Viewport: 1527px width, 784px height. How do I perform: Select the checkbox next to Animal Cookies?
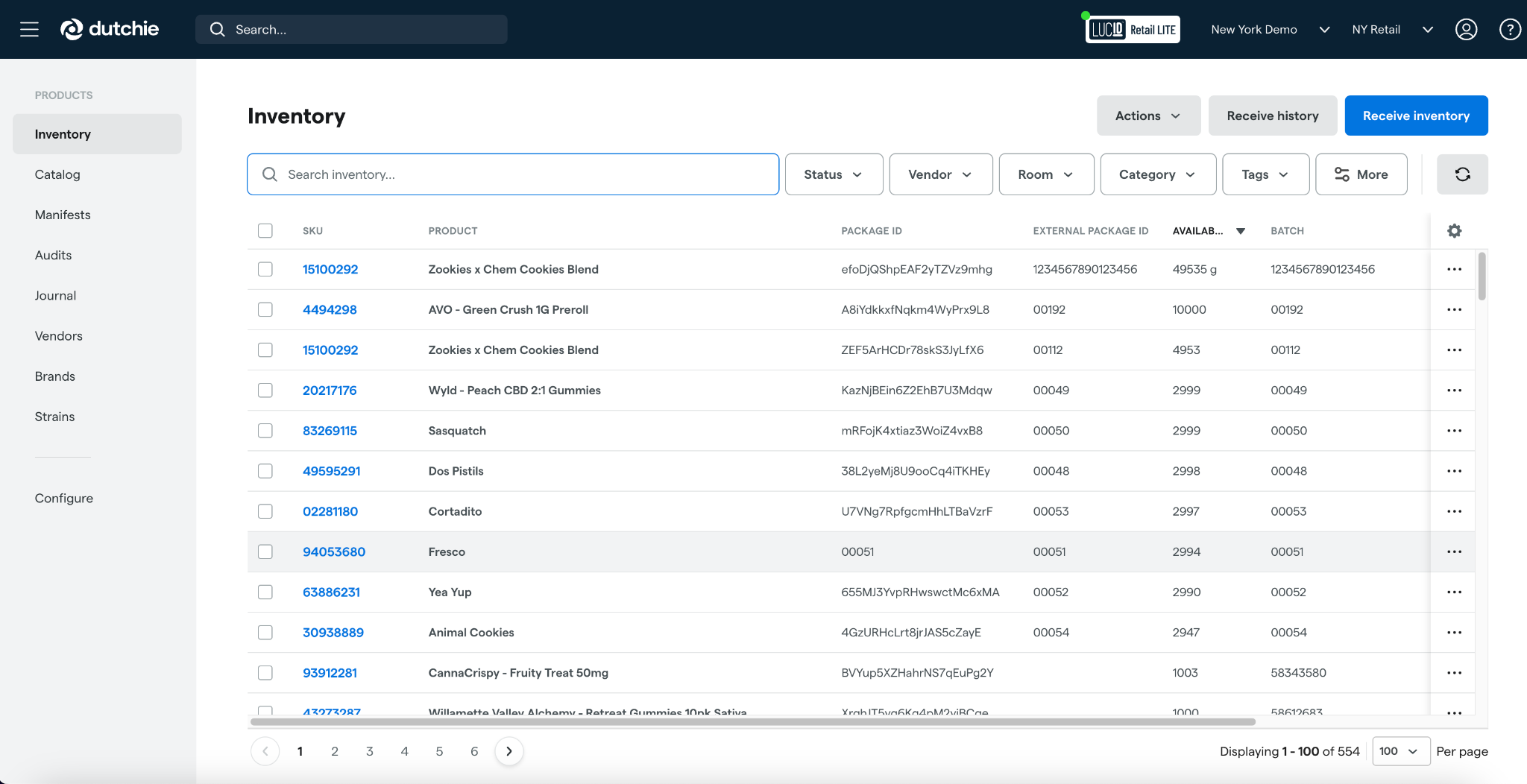click(265, 632)
